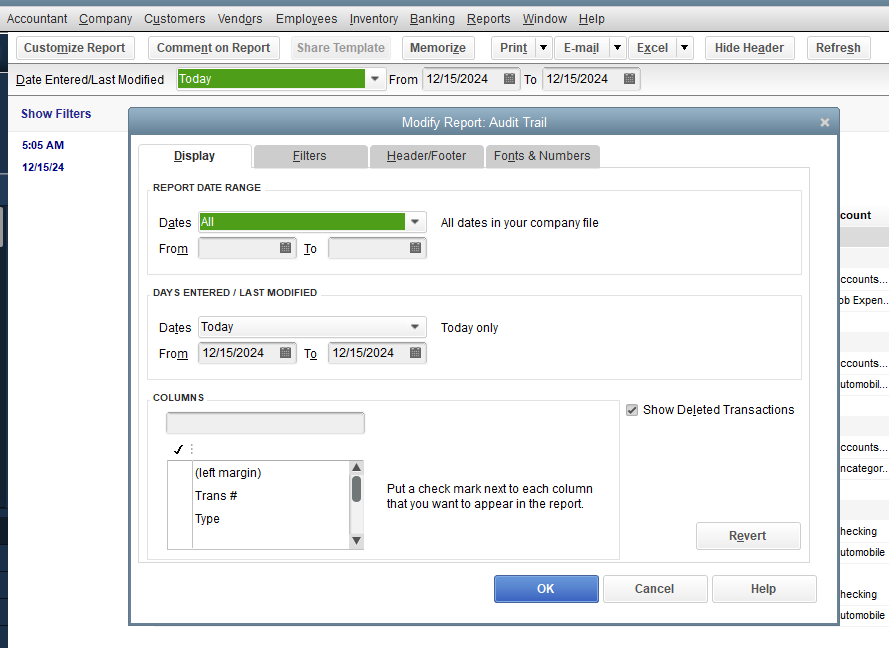This screenshot has width=889, height=648.
Task: Click the E-mail button
Action: (581, 48)
